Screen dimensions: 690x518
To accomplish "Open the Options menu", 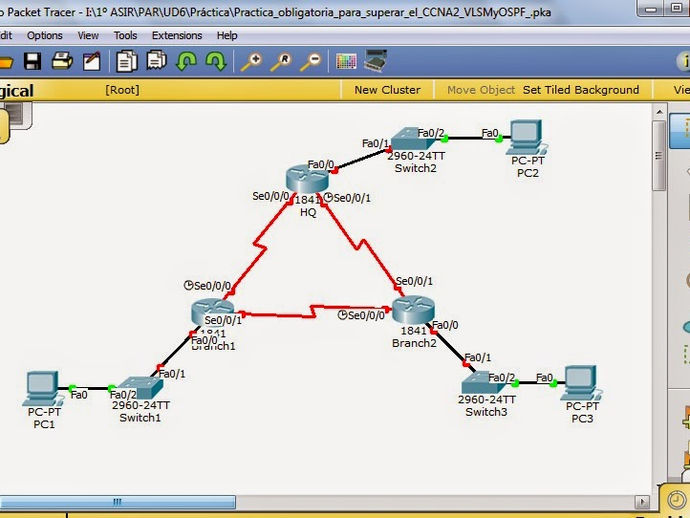I will pos(44,35).
